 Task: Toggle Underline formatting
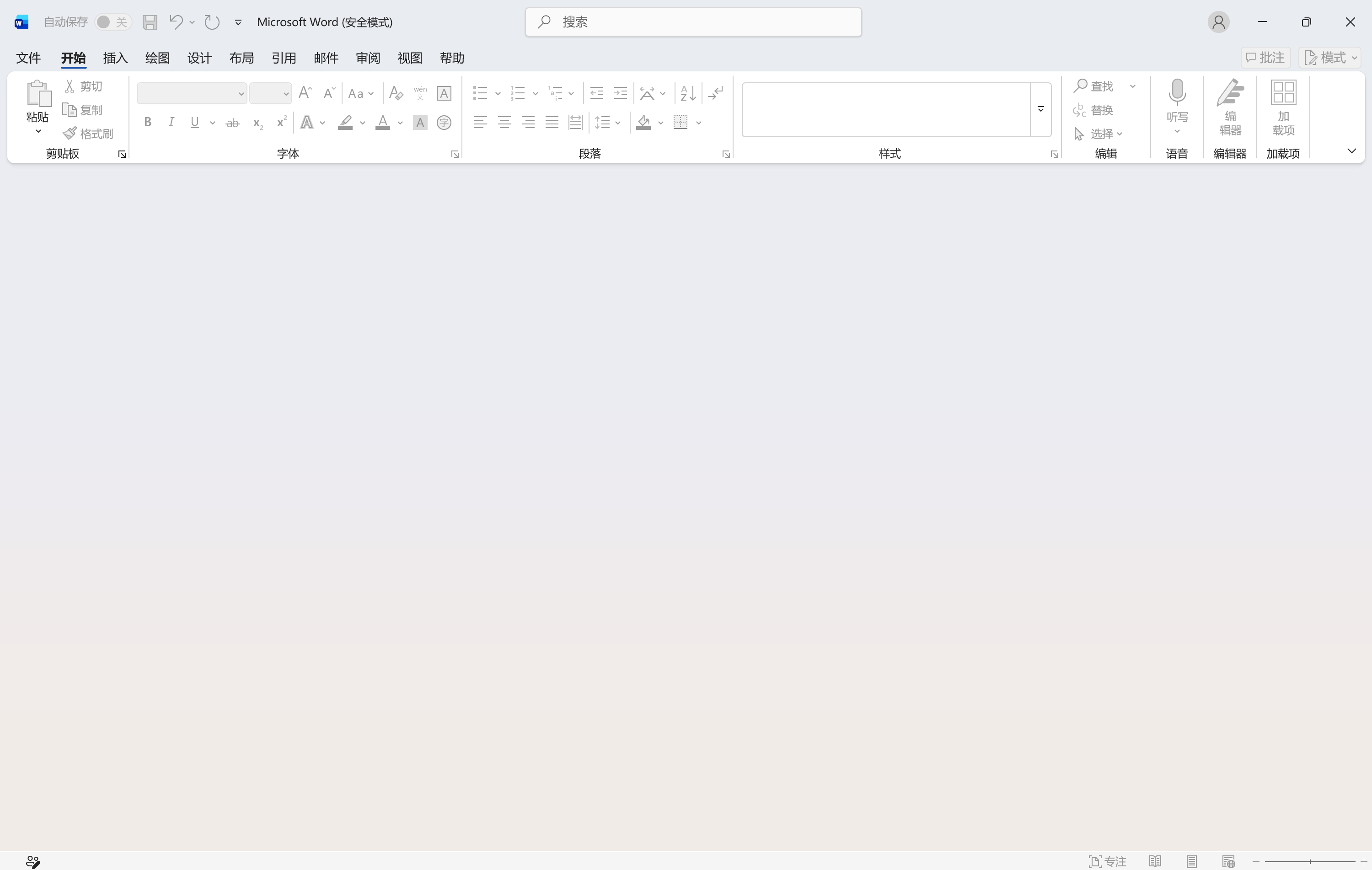coord(195,123)
